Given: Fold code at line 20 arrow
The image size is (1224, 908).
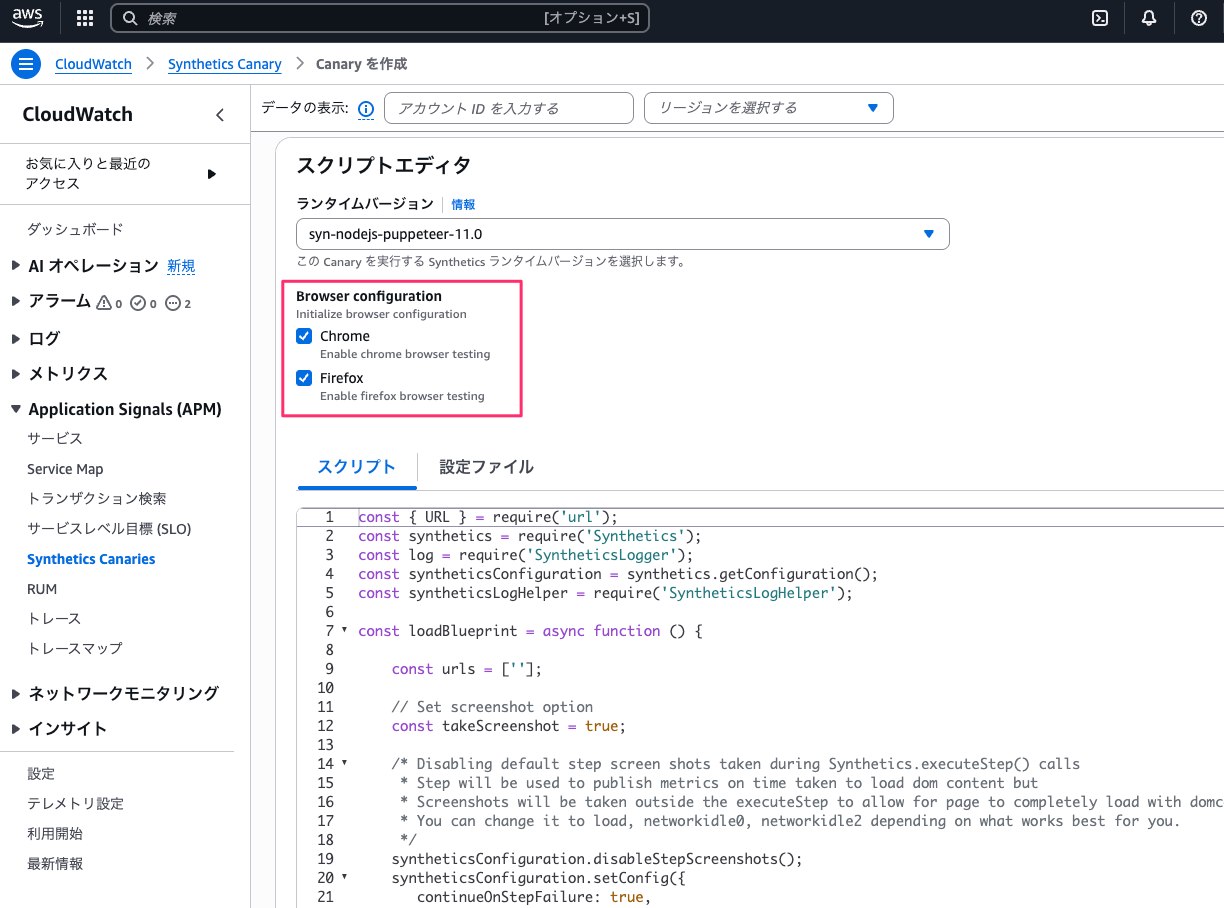Looking at the screenshot, I should [x=345, y=877].
